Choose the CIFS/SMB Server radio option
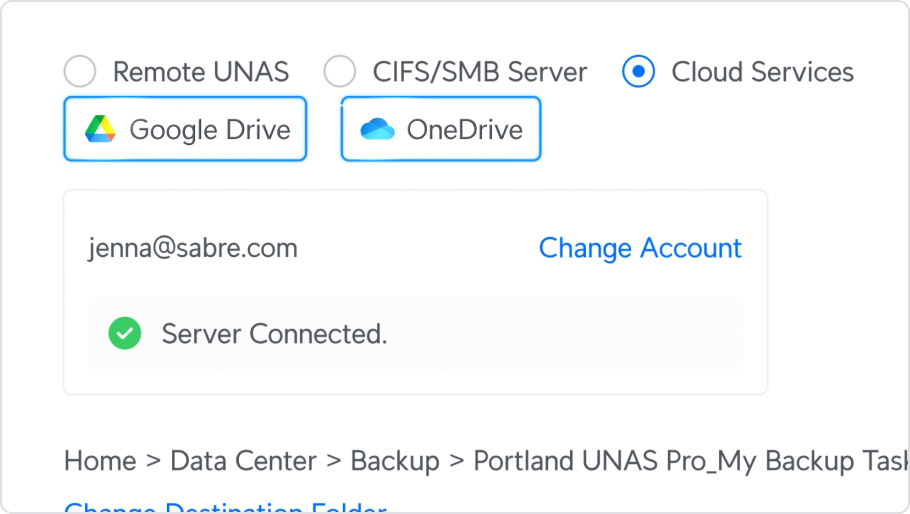This screenshot has width=910, height=514. (x=340, y=71)
